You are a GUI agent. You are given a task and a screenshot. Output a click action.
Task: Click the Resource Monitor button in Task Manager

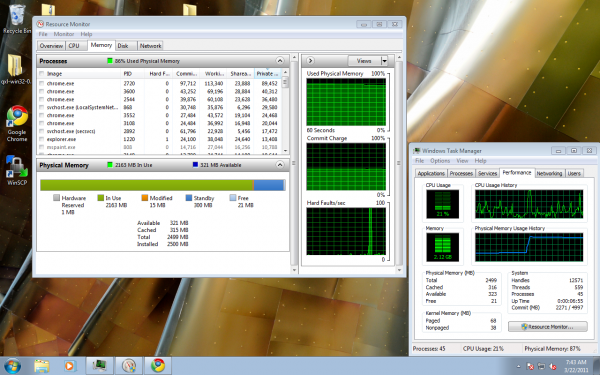548,327
